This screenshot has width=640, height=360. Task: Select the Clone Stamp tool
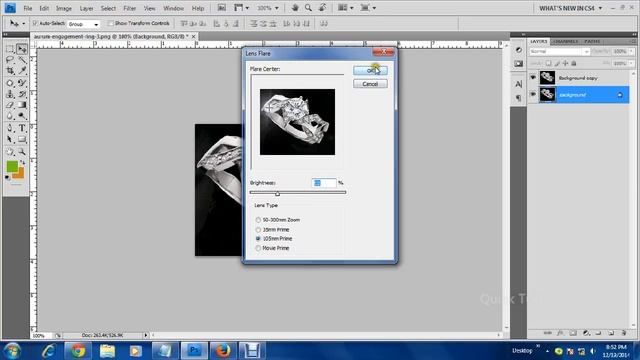click(10, 94)
